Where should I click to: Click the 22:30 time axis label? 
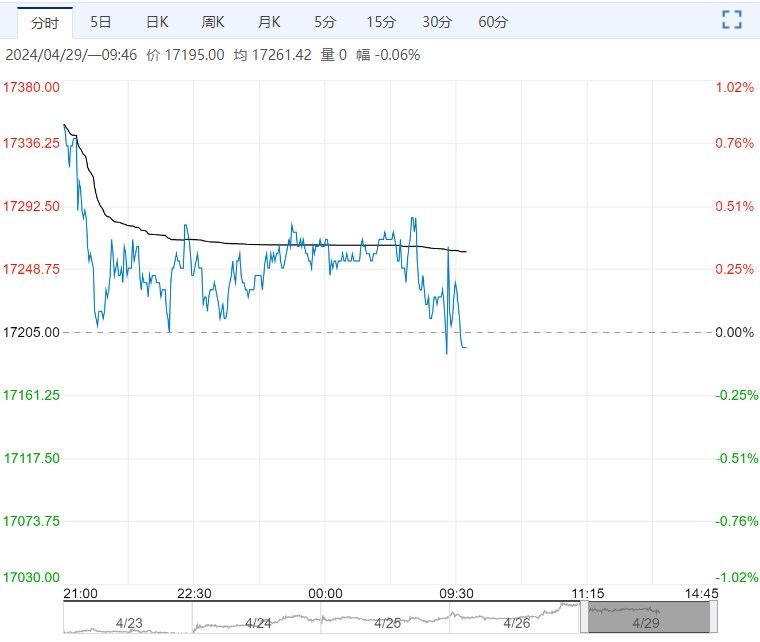(x=194, y=593)
